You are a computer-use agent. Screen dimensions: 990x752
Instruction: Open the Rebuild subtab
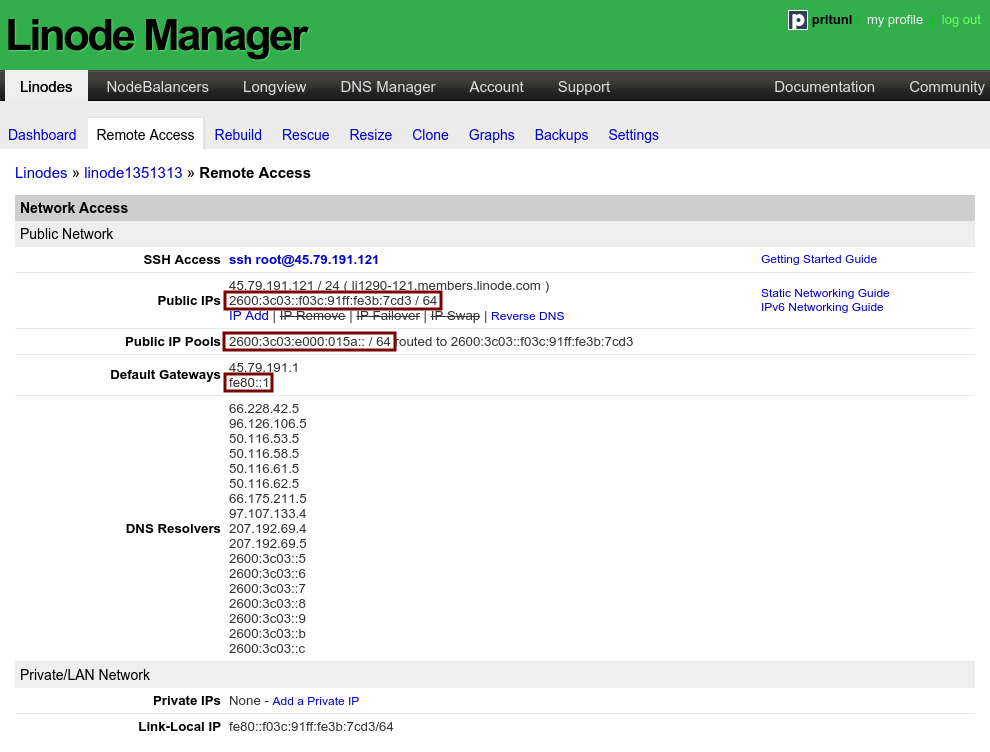click(238, 135)
